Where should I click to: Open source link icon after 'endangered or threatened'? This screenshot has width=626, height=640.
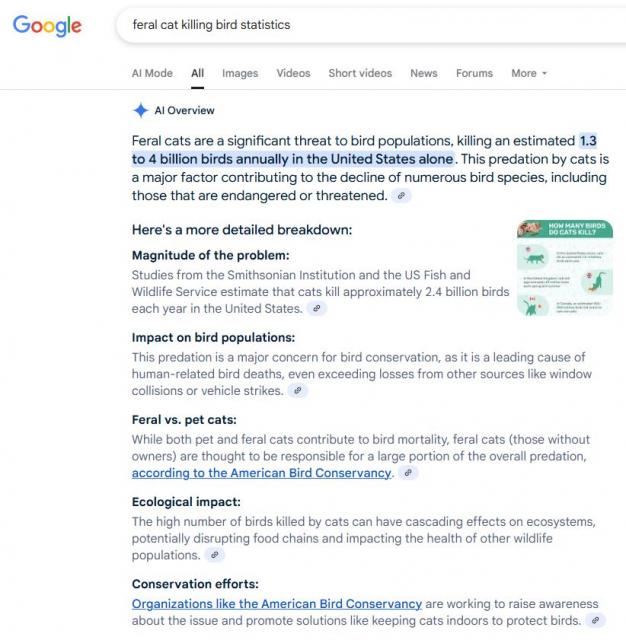click(x=401, y=196)
